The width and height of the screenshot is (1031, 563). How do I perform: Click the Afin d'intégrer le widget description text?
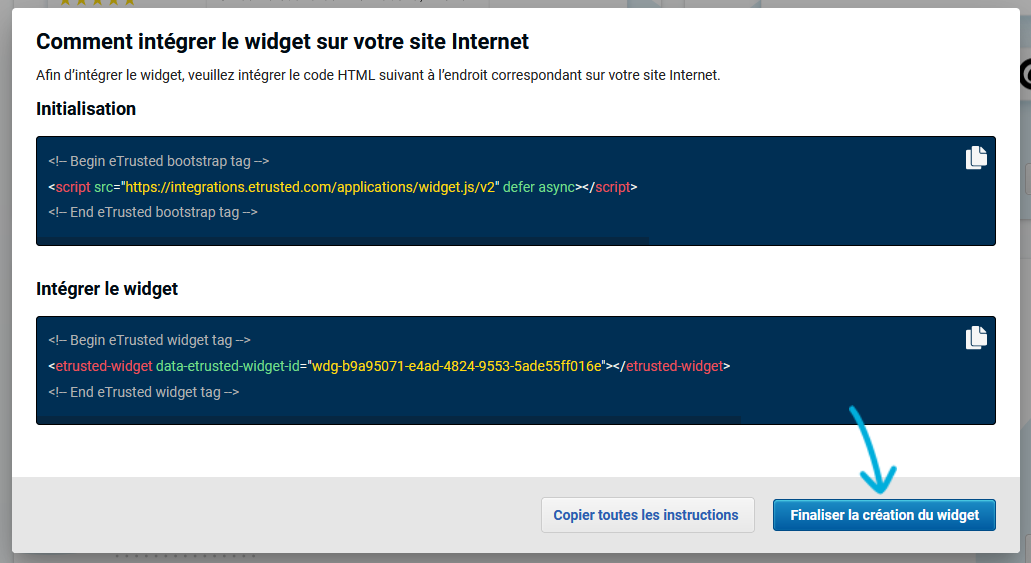click(378, 75)
